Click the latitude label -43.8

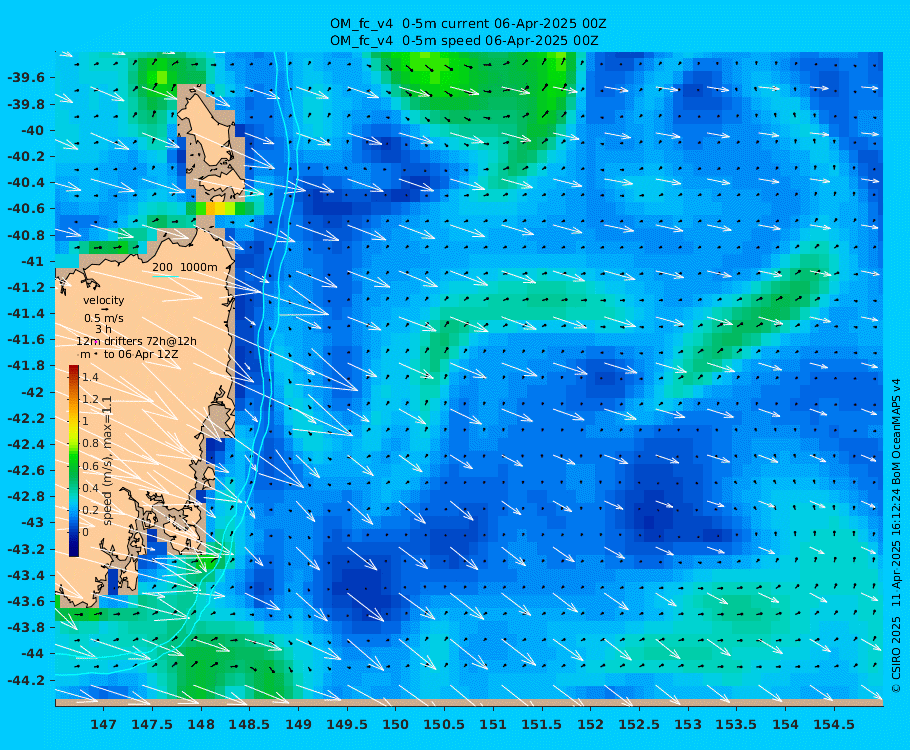point(26,628)
